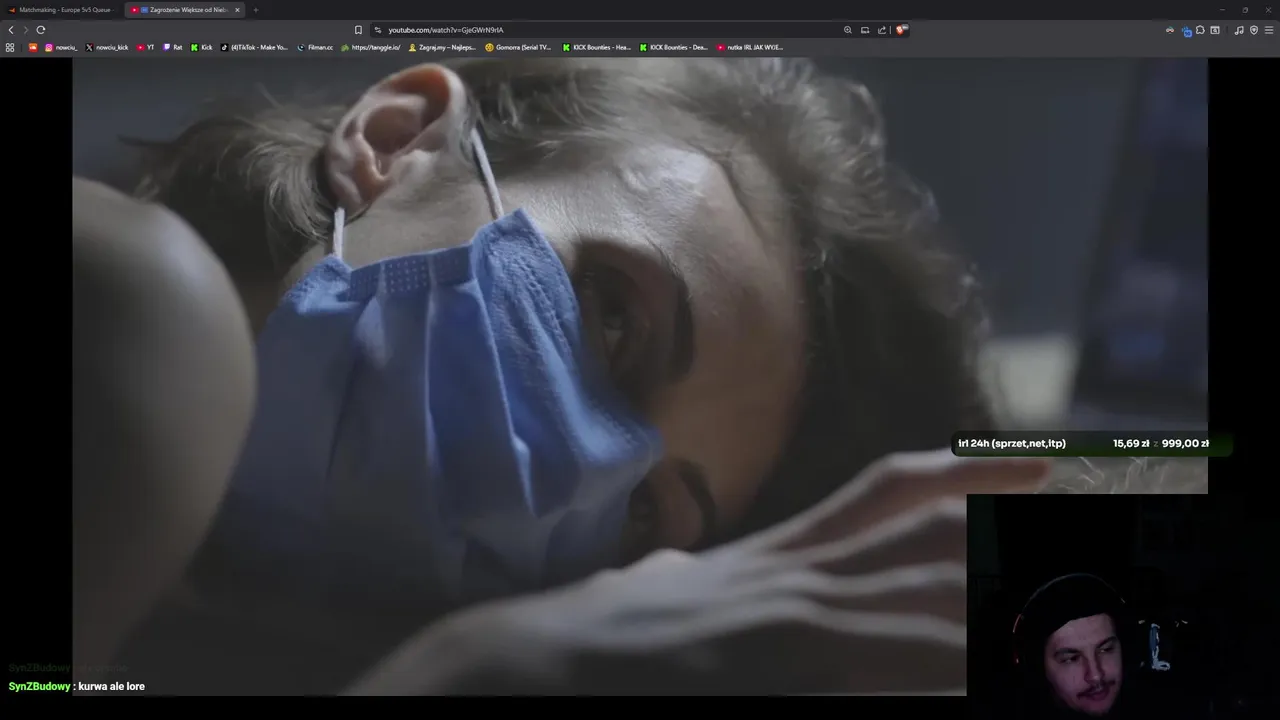Reload the current YouTube page
Image resolution: width=1280 pixels, height=720 pixels.
[41, 30]
